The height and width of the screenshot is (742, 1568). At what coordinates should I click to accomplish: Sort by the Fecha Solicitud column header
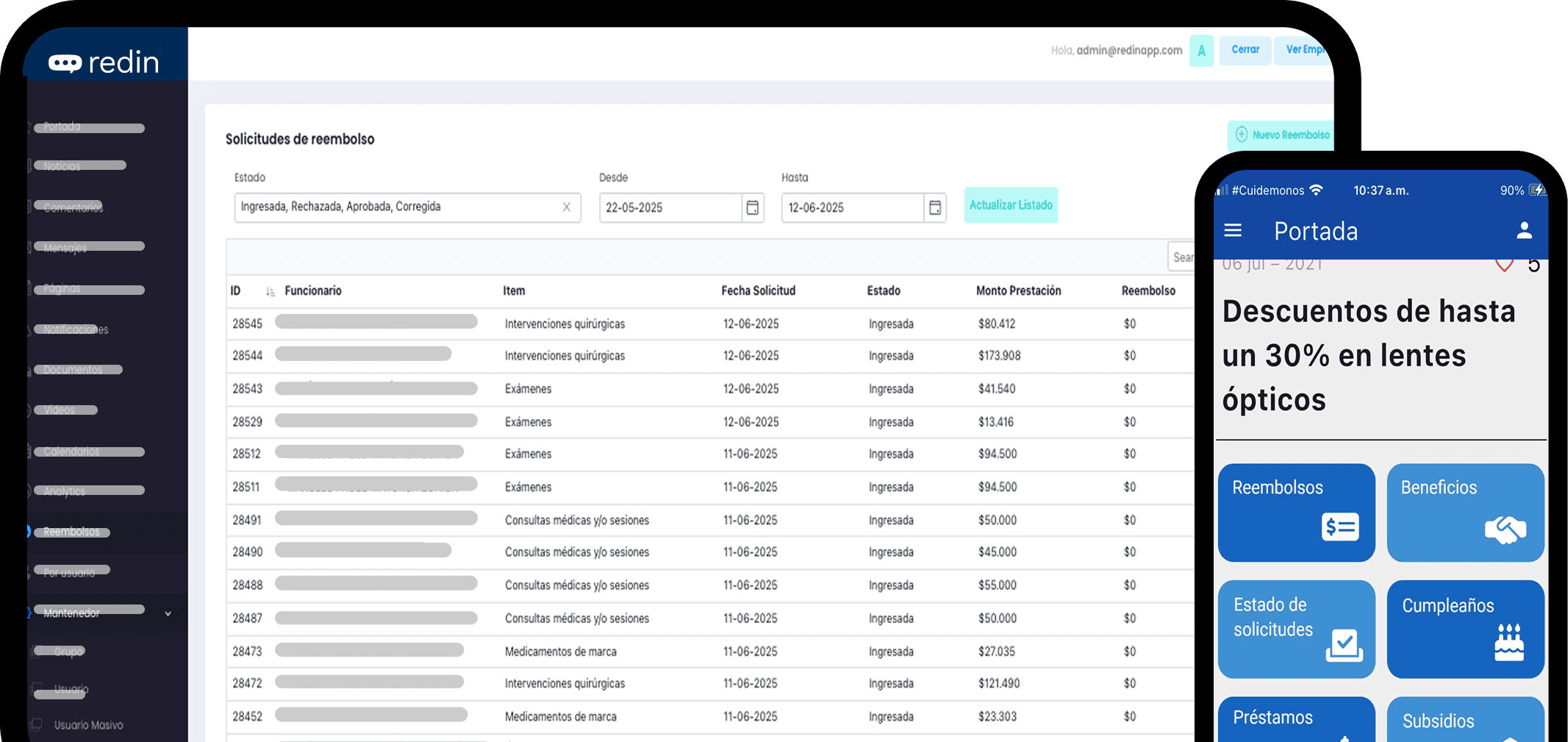(x=758, y=290)
